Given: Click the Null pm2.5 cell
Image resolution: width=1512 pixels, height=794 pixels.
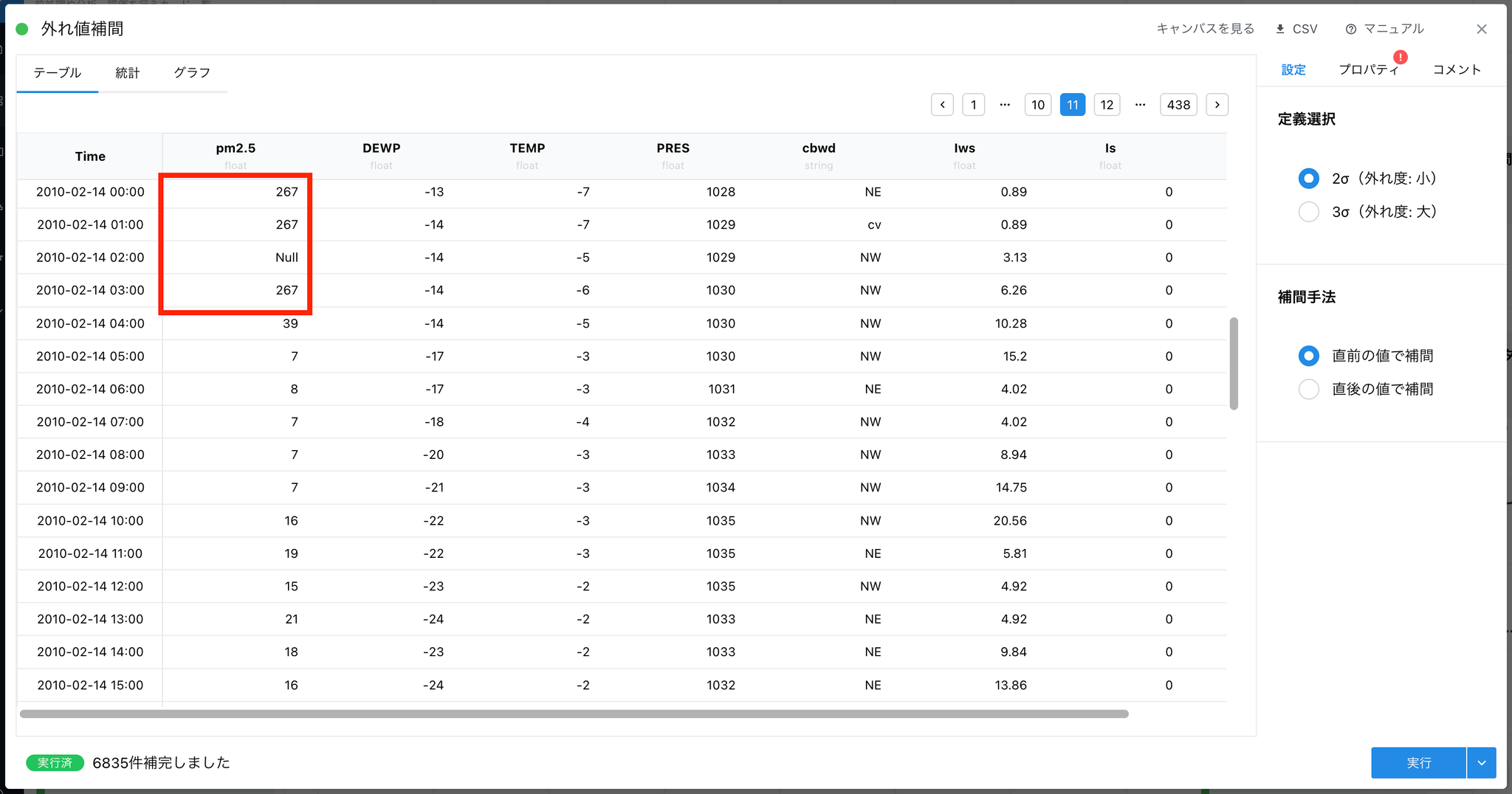Looking at the screenshot, I should coord(286,258).
